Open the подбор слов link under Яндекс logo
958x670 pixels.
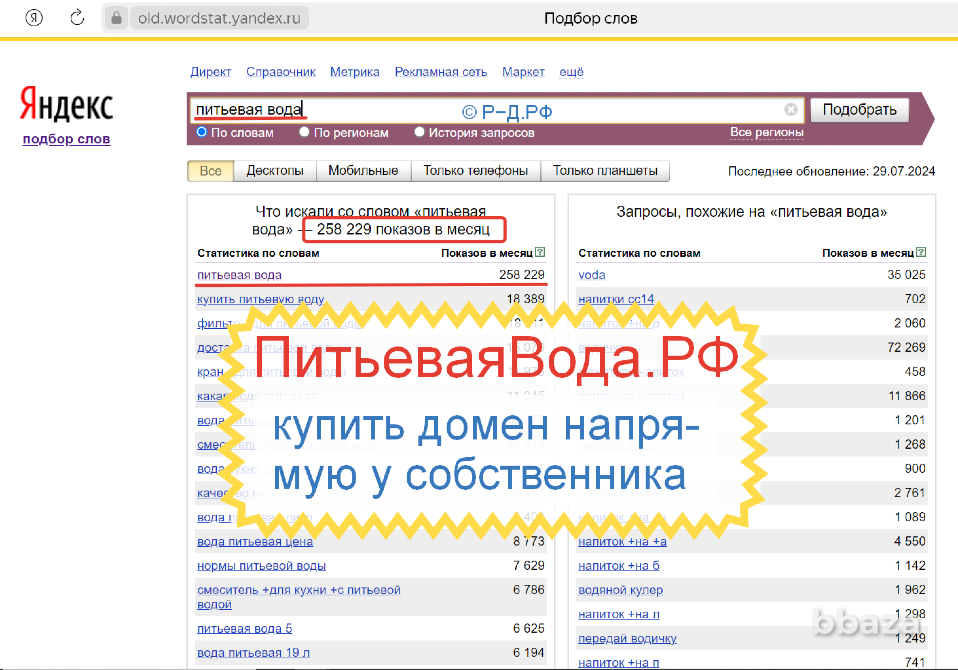(65, 139)
